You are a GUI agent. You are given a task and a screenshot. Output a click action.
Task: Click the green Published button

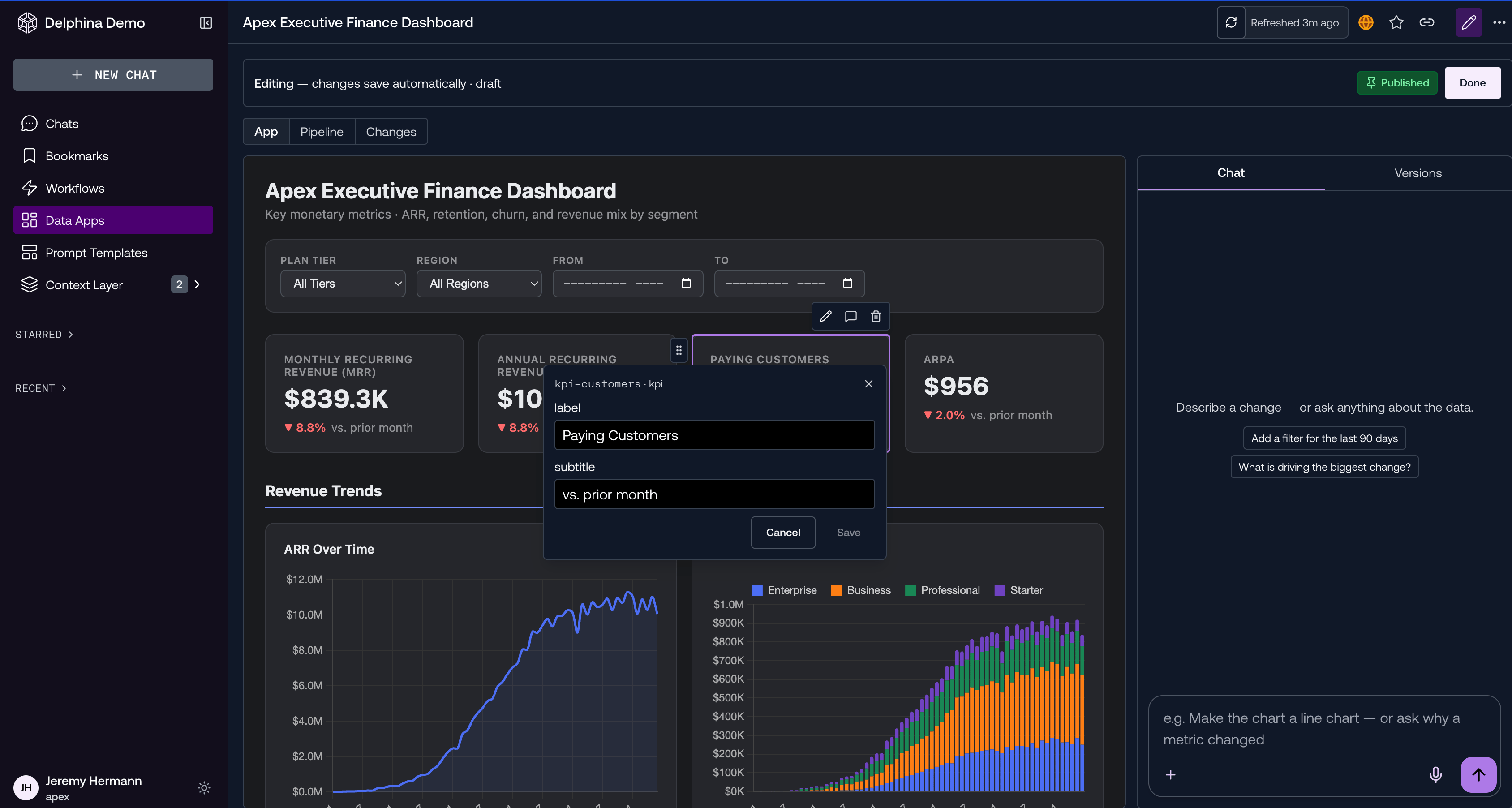(x=1397, y=83)
